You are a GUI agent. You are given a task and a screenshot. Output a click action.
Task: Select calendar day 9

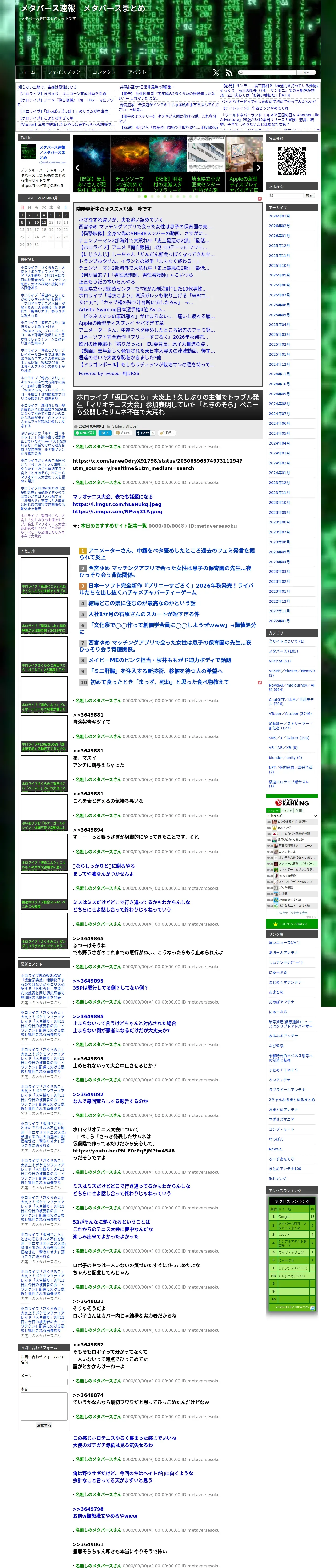coord(29,222)
